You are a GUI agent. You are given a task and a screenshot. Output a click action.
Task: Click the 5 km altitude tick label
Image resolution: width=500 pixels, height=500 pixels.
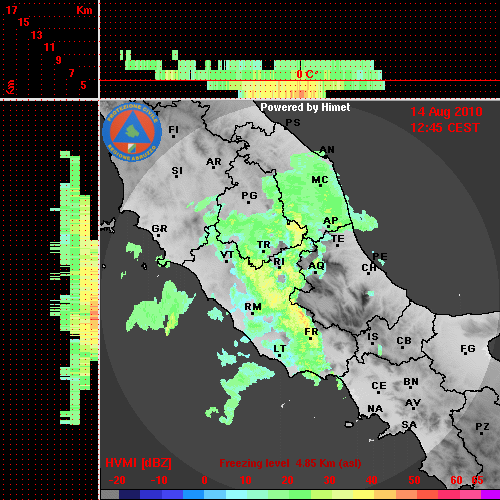(83, 85)
